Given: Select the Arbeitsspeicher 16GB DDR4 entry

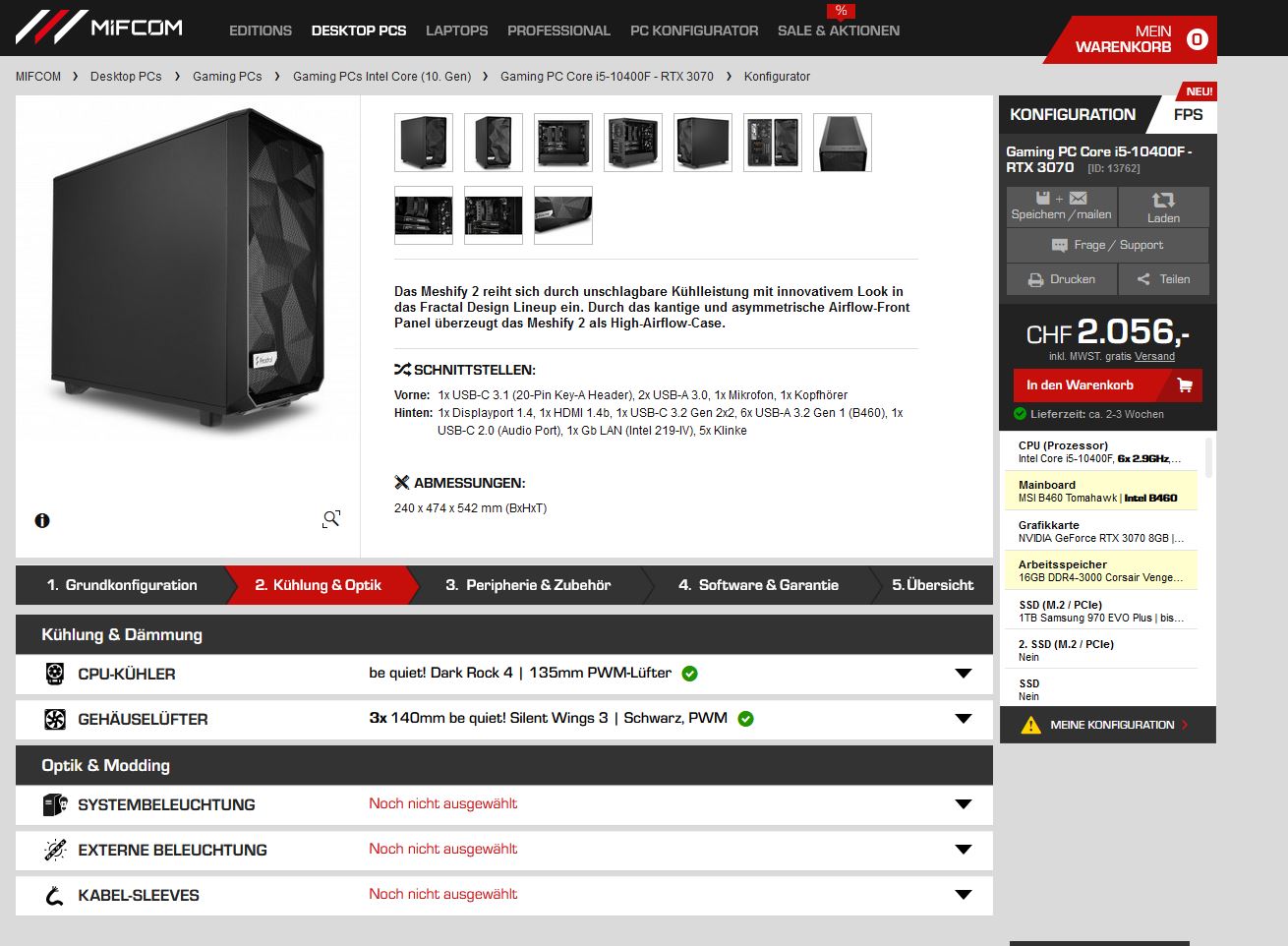Looking at the screenshot, I should 1101,570.
